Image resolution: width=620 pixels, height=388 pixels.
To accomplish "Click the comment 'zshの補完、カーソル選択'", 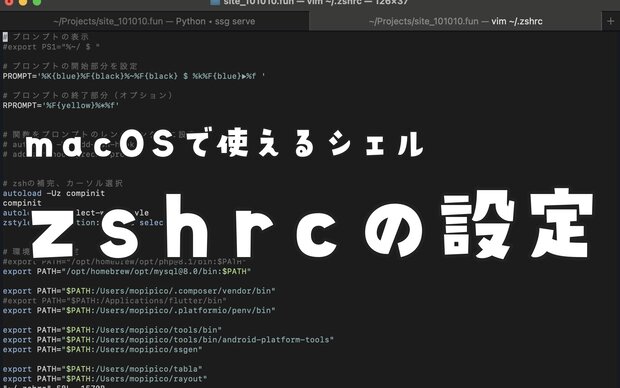I will click(x=63, y=184).
